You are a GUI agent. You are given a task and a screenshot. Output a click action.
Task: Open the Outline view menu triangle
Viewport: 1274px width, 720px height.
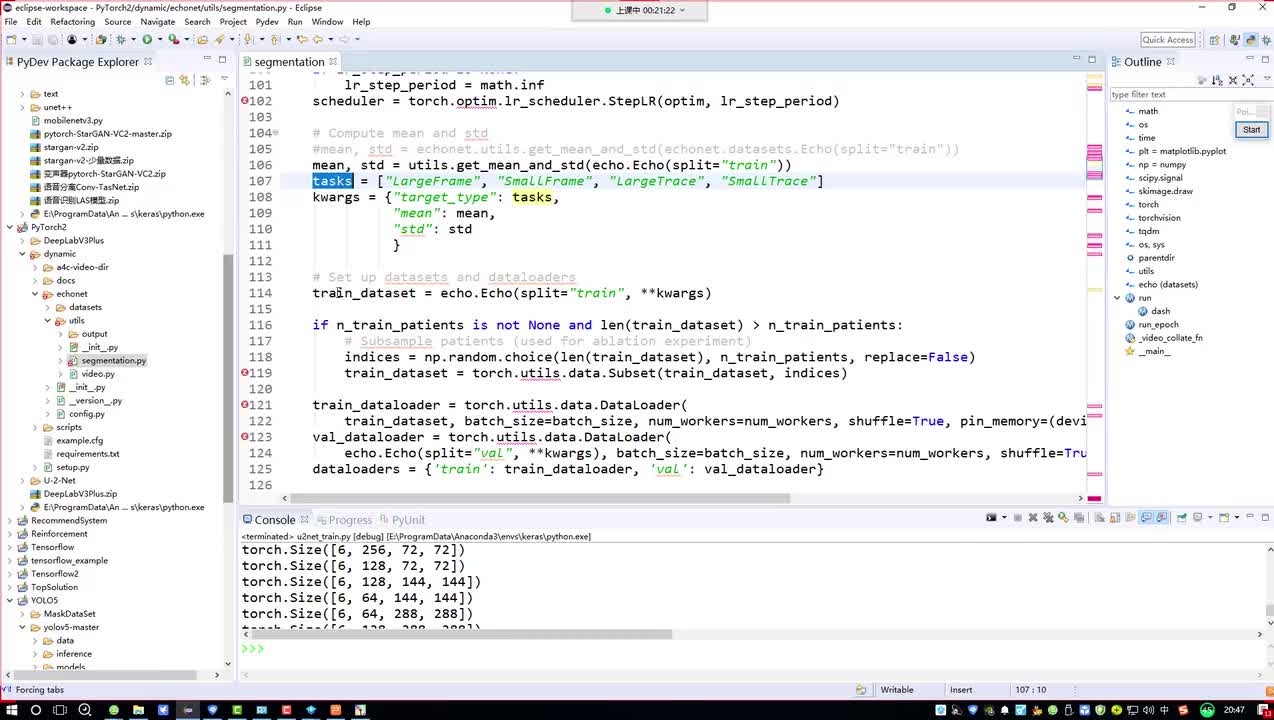click(x=1267, y=79)
